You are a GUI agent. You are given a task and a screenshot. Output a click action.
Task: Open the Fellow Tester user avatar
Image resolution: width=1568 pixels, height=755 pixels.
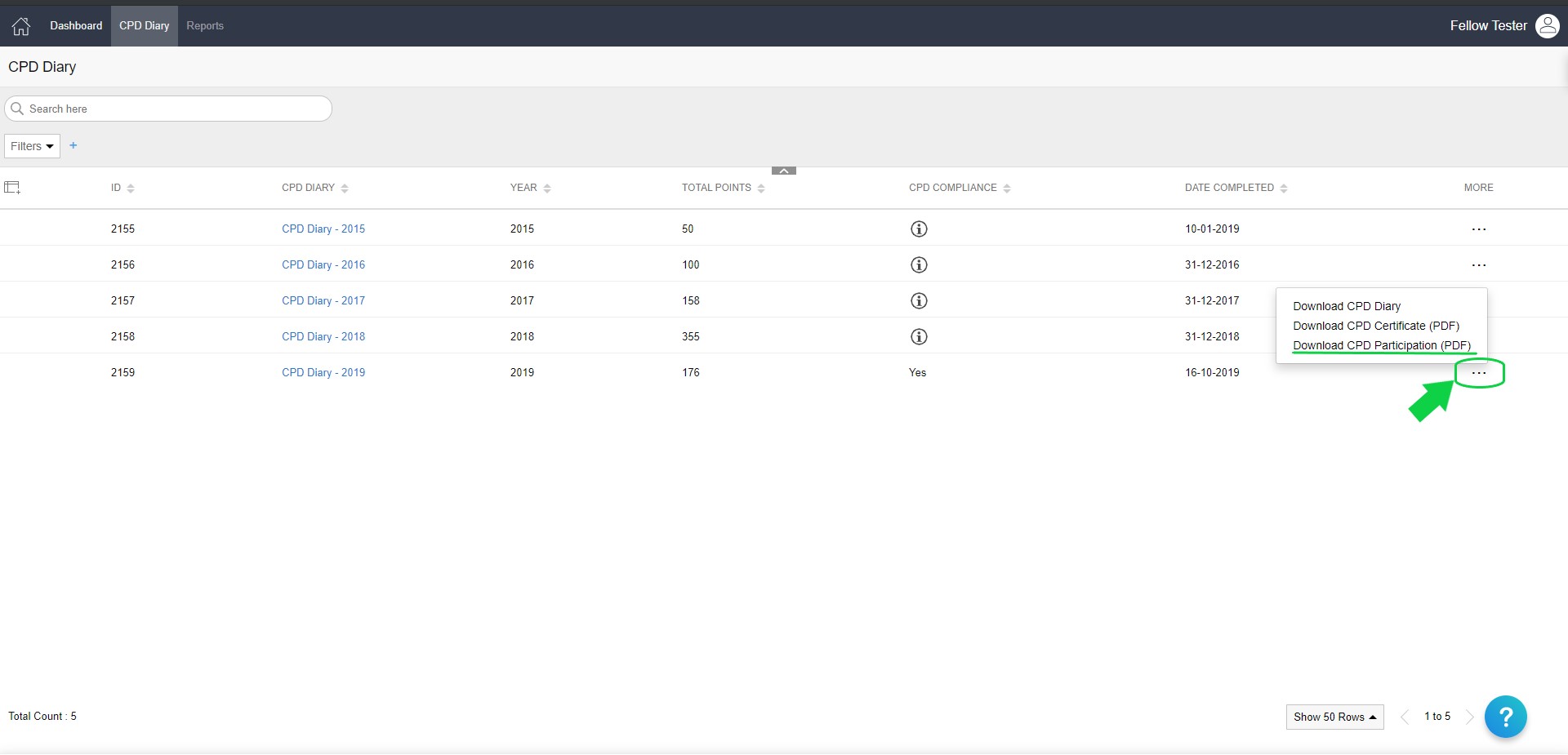1548,26
